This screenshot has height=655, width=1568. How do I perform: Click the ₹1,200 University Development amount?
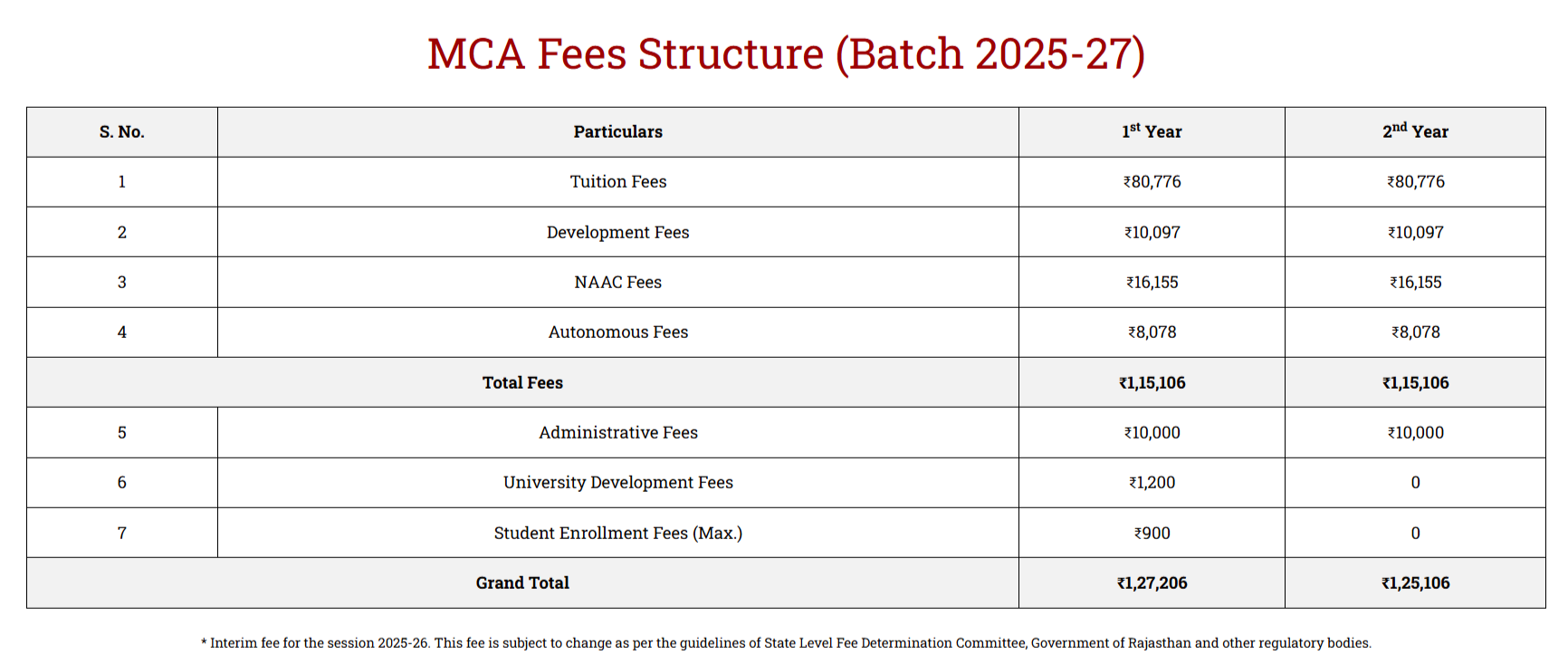click(x=1152, y=483)
